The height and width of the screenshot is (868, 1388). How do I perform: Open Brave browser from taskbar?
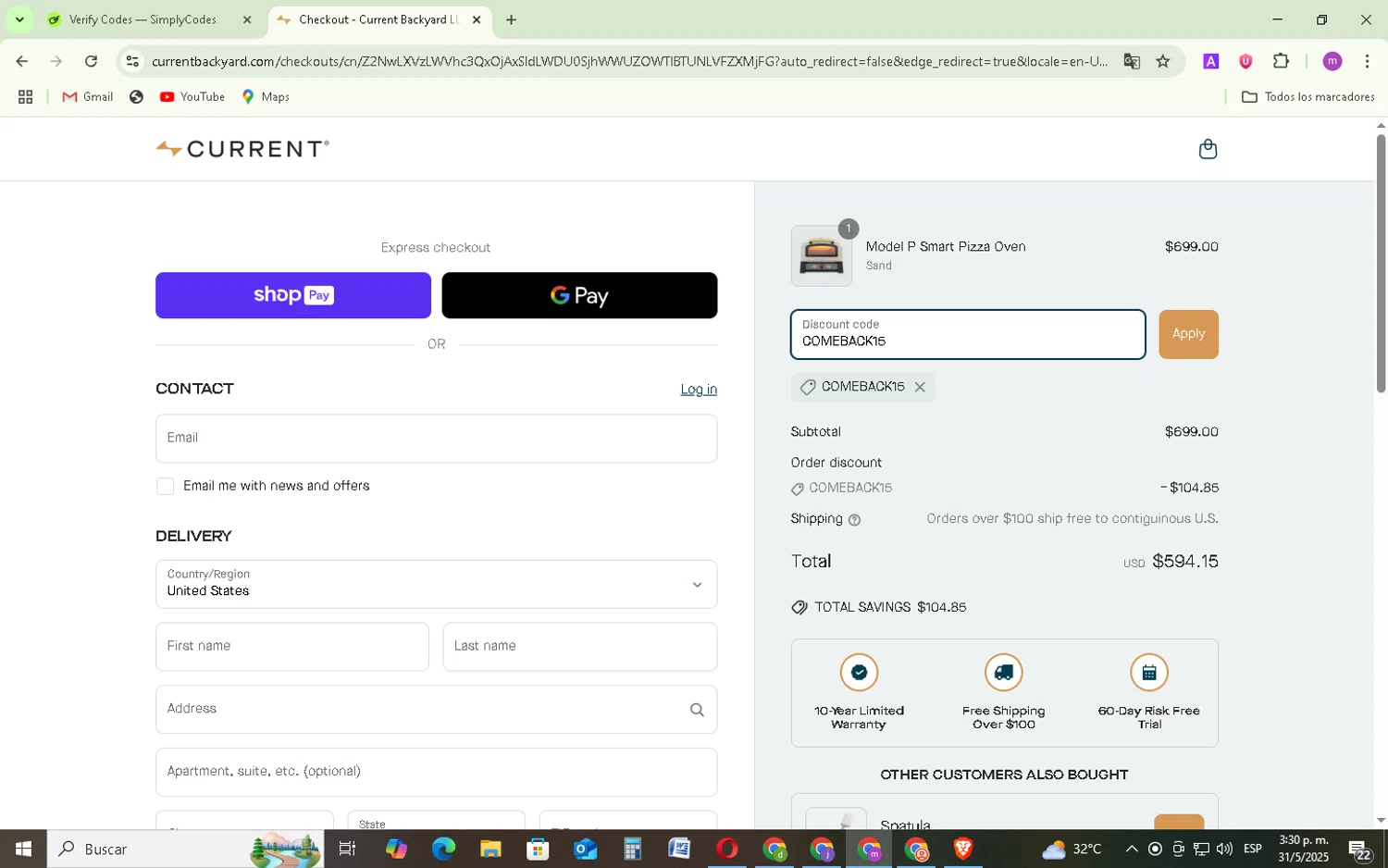(x=963, y=849)
